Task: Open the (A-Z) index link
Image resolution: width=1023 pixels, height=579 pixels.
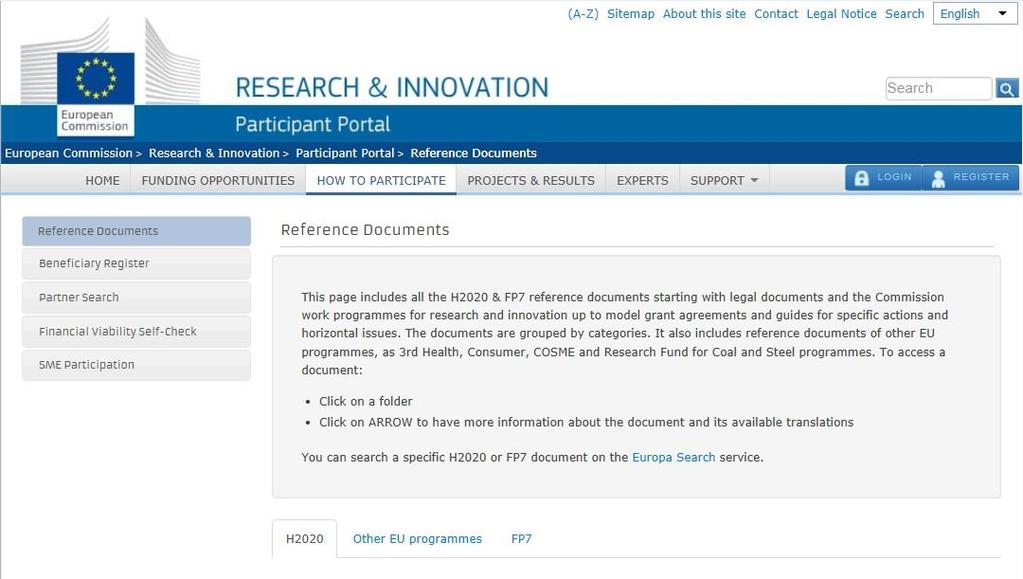Action: coord(583,14)
